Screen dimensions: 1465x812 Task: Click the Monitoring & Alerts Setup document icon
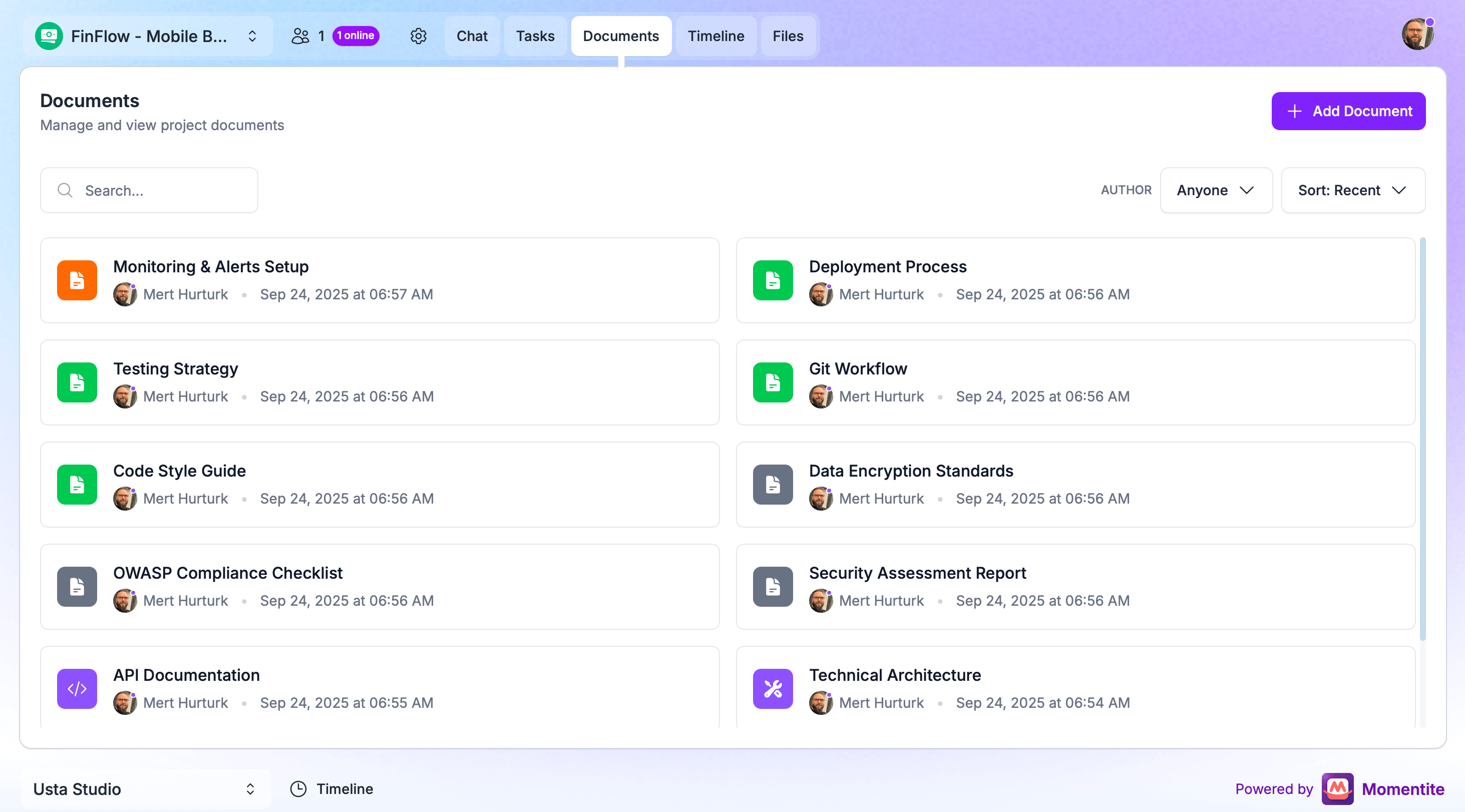[x=76, y=280]
